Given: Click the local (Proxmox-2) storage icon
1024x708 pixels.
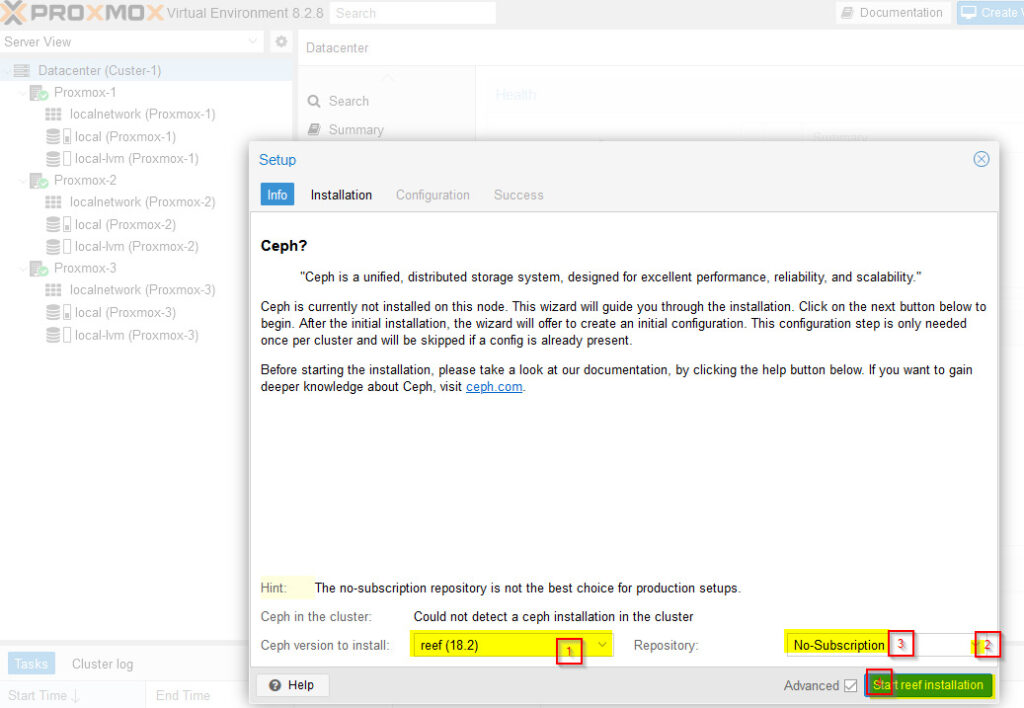Looking at the screenshot, I should (58, 225).
